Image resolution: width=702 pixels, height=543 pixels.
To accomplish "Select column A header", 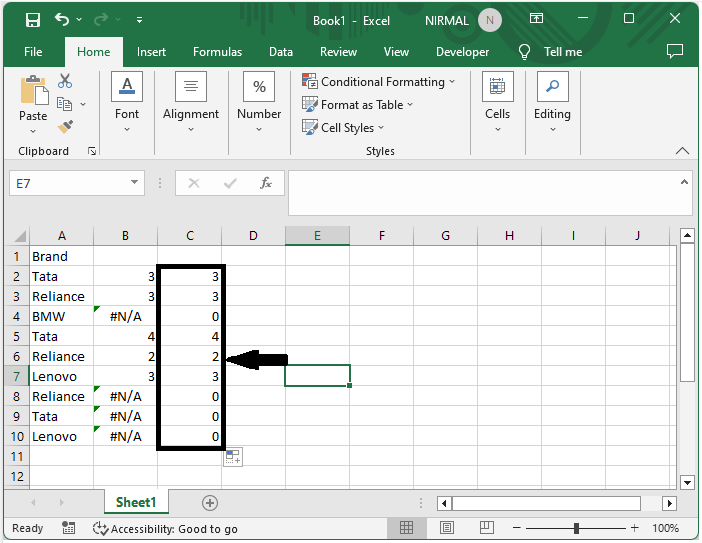I will coord(62,236).
